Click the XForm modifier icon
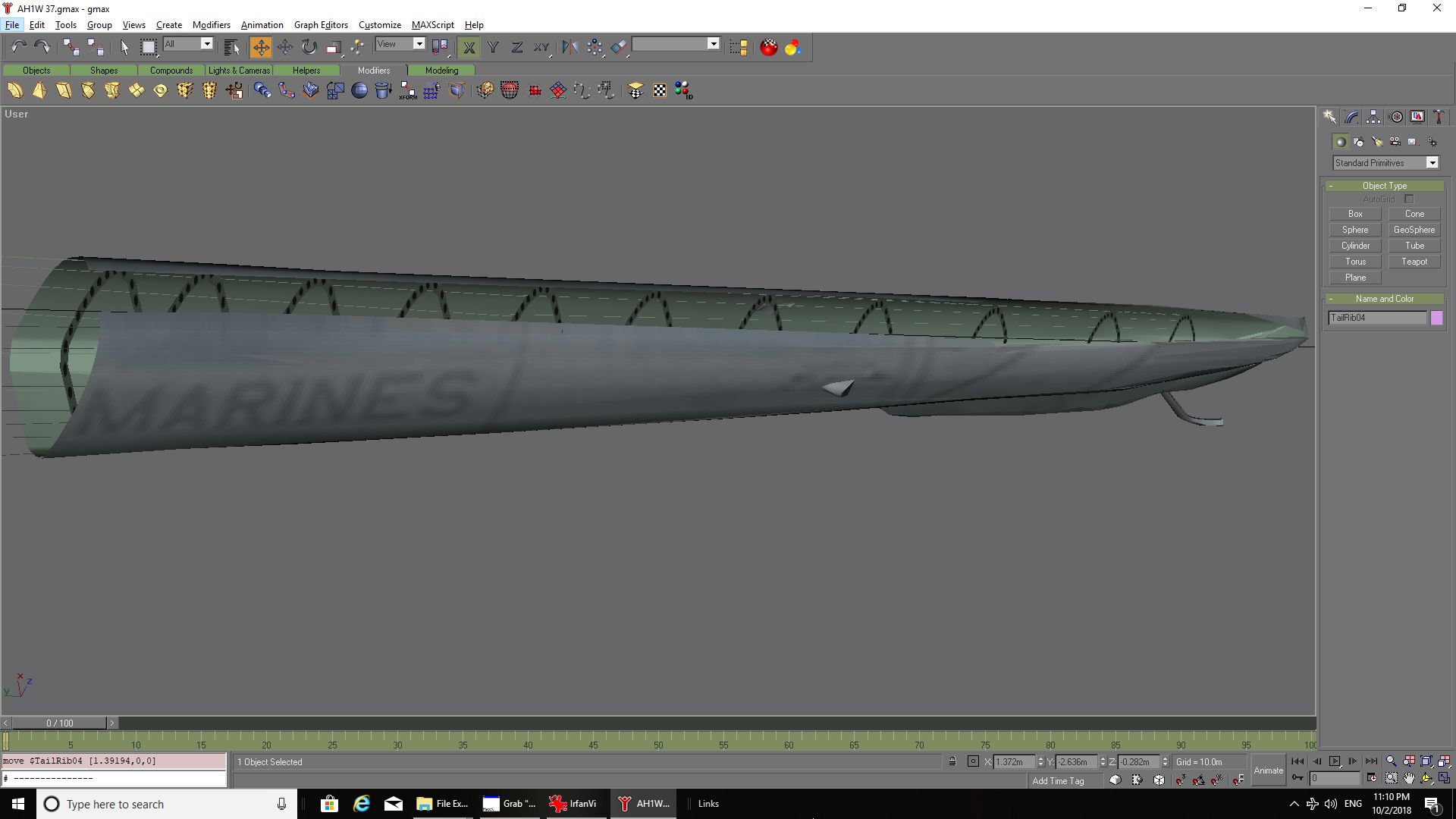 tap(408, 91)
